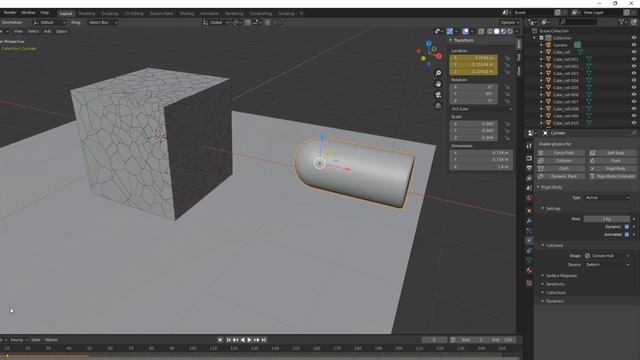
Task: Expand the Sensitivity section
Action: pos(555,284)
